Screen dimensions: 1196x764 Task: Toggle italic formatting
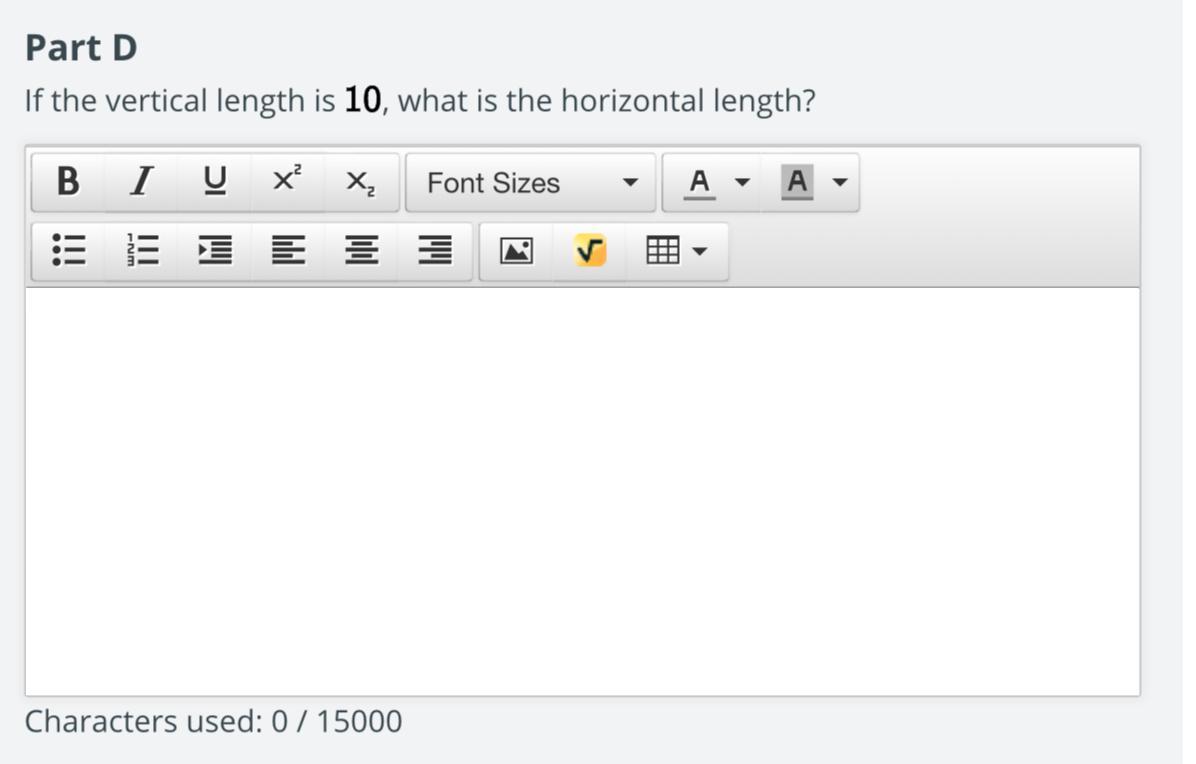pyautogui.click(x=141, y=182)
